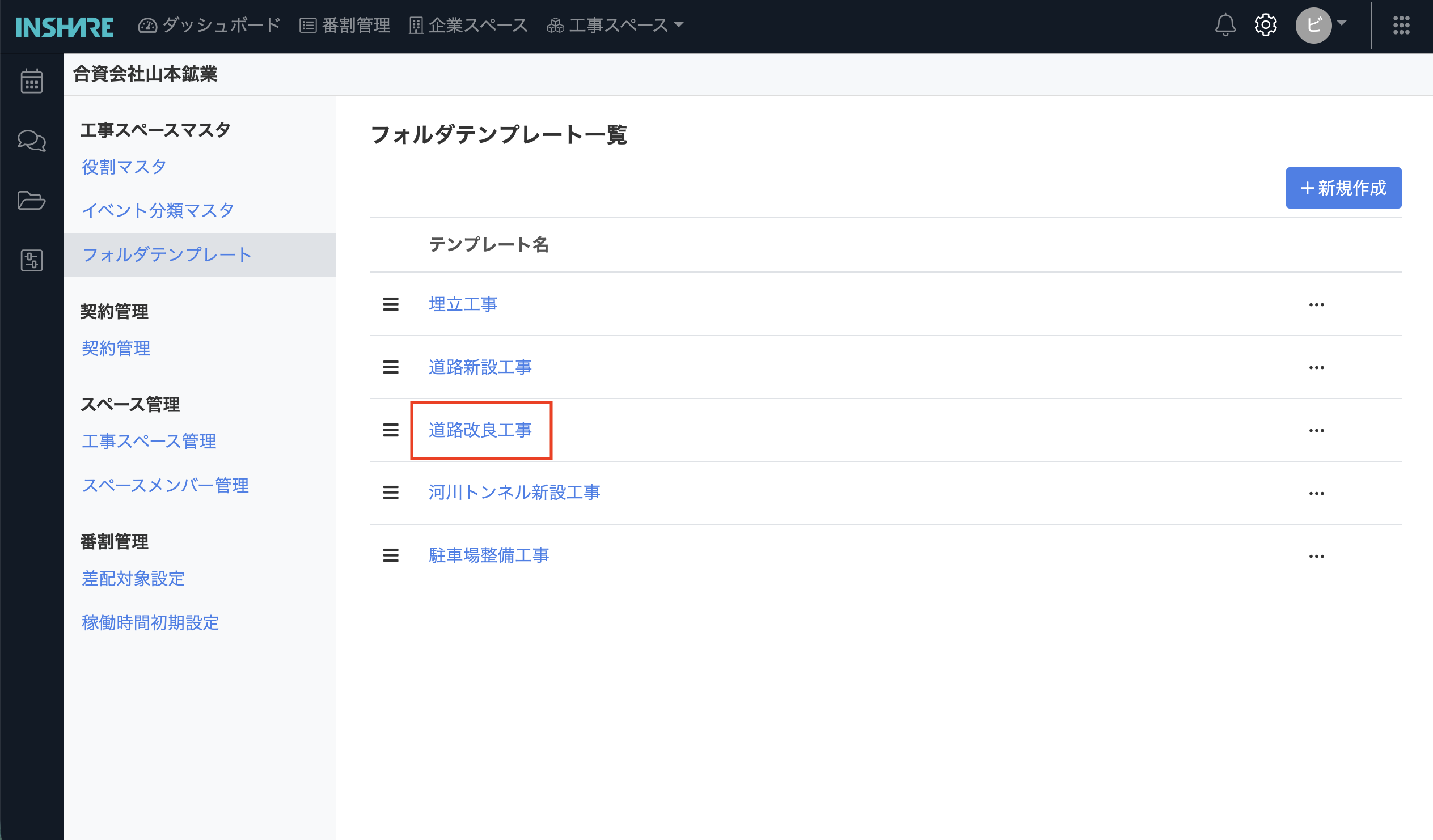Open the 道路新設工事 template link
This screenshot has height=840, width=1433.
click(480, 367)
